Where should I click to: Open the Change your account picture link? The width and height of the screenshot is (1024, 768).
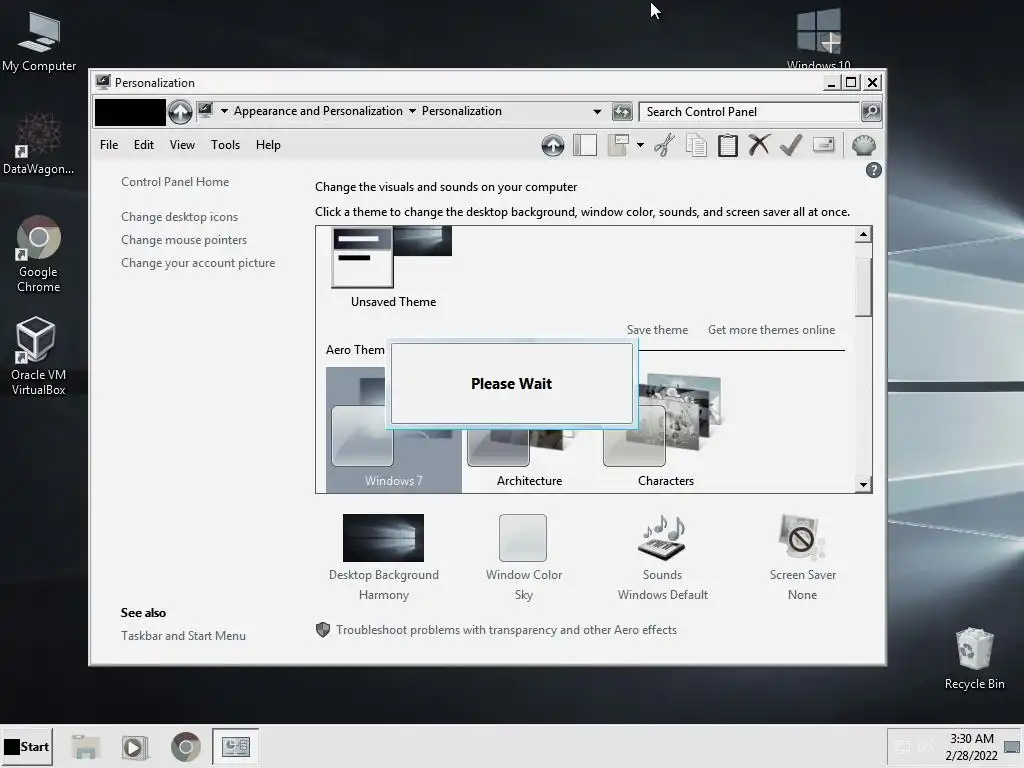coord(198,263)
